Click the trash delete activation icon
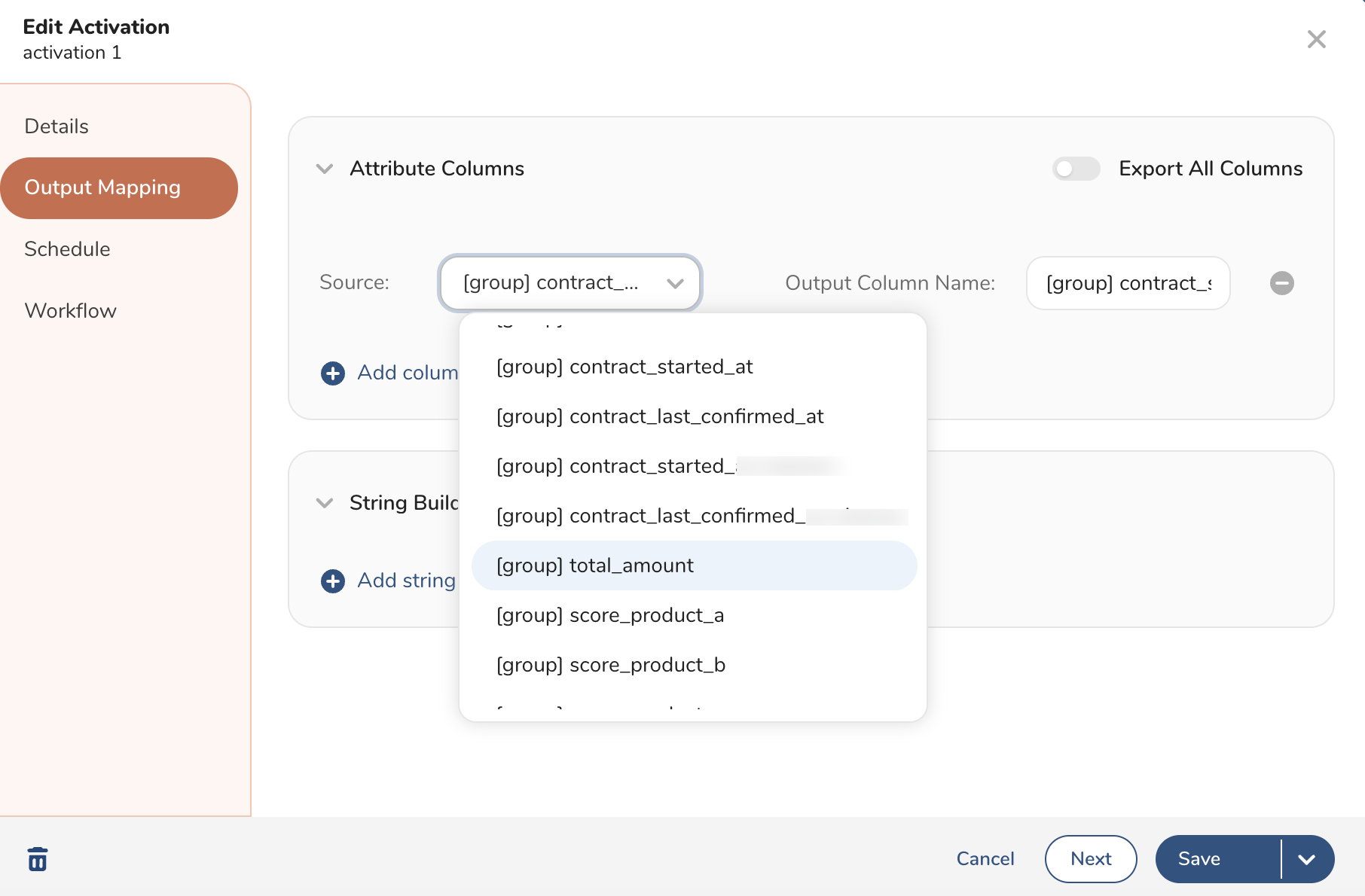Viewport: 1365px width, 896px height. tap(38, 859)
